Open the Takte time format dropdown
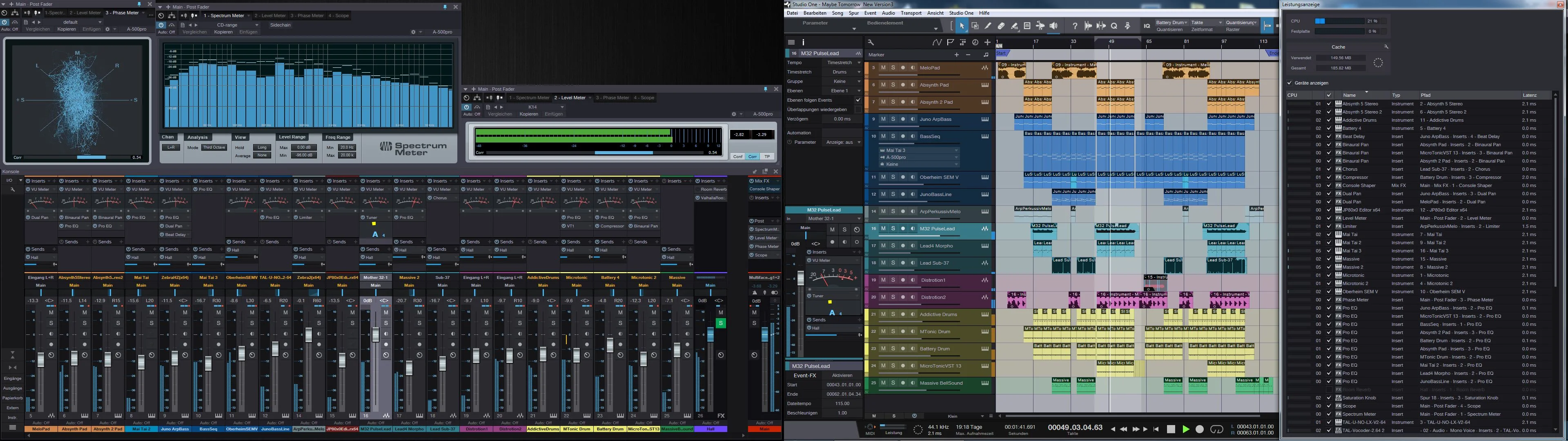 pos(1207,22)
